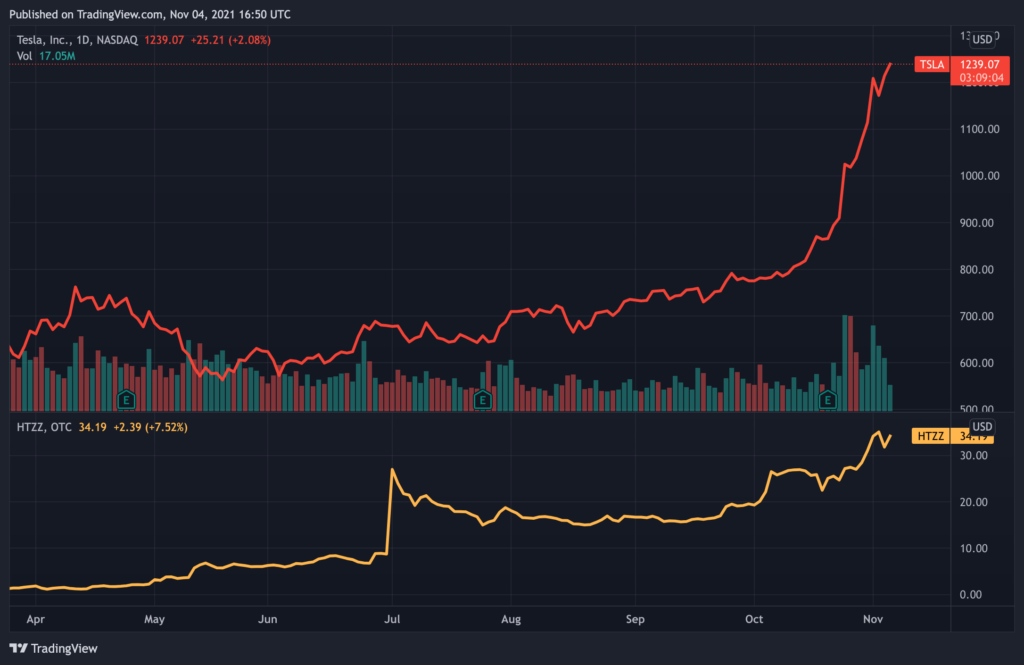The width and height of the screenshot is (1024, 665).
Task: Click the volume value 17.05M
Action: click(57, 56)
